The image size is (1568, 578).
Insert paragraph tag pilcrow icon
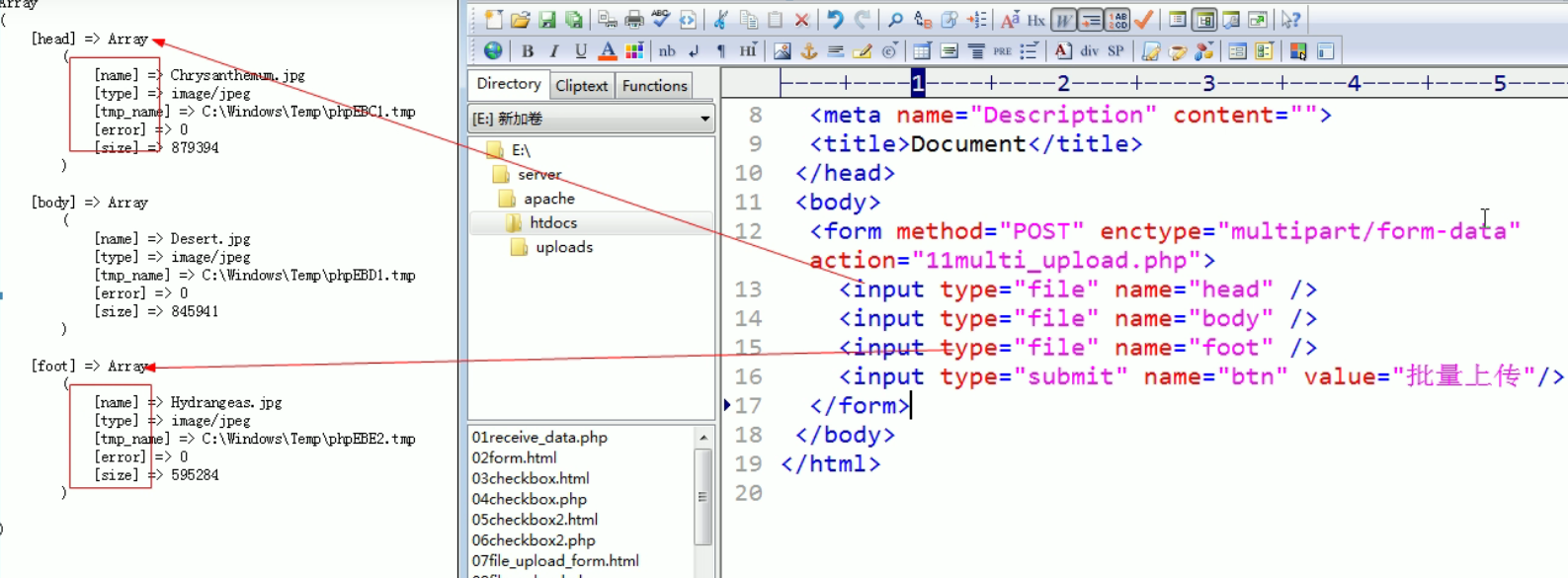point(721,51)
